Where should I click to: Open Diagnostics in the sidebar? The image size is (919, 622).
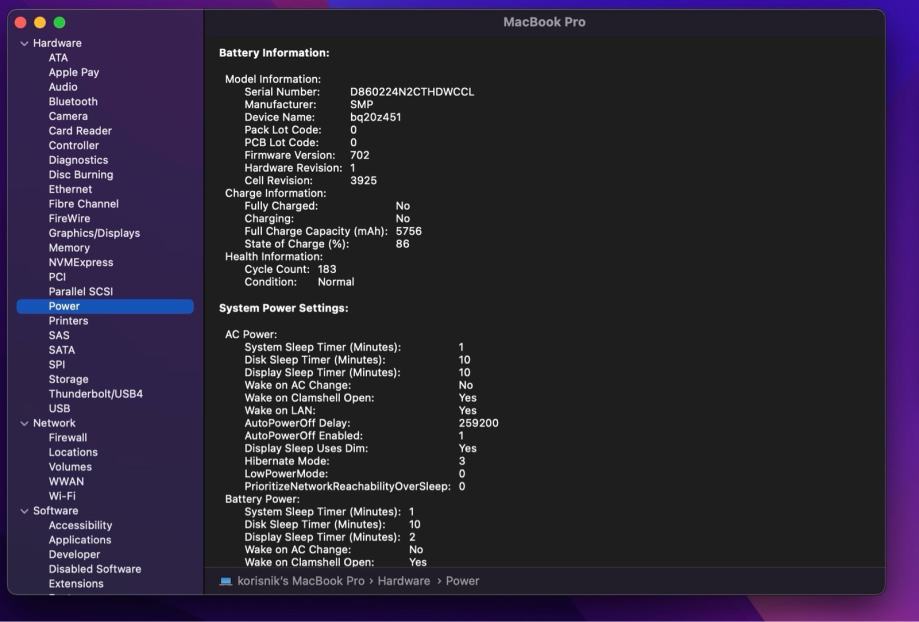coord(79,160)
